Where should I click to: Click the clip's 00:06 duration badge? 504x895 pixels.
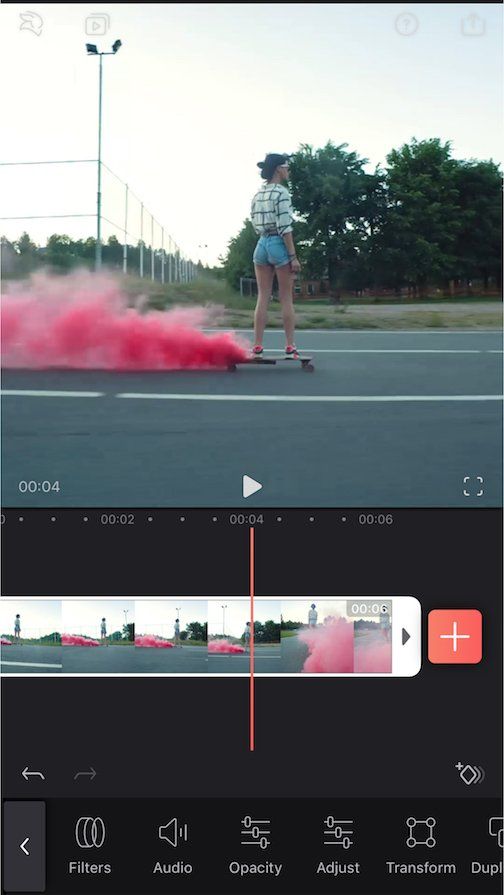(369, 608)
